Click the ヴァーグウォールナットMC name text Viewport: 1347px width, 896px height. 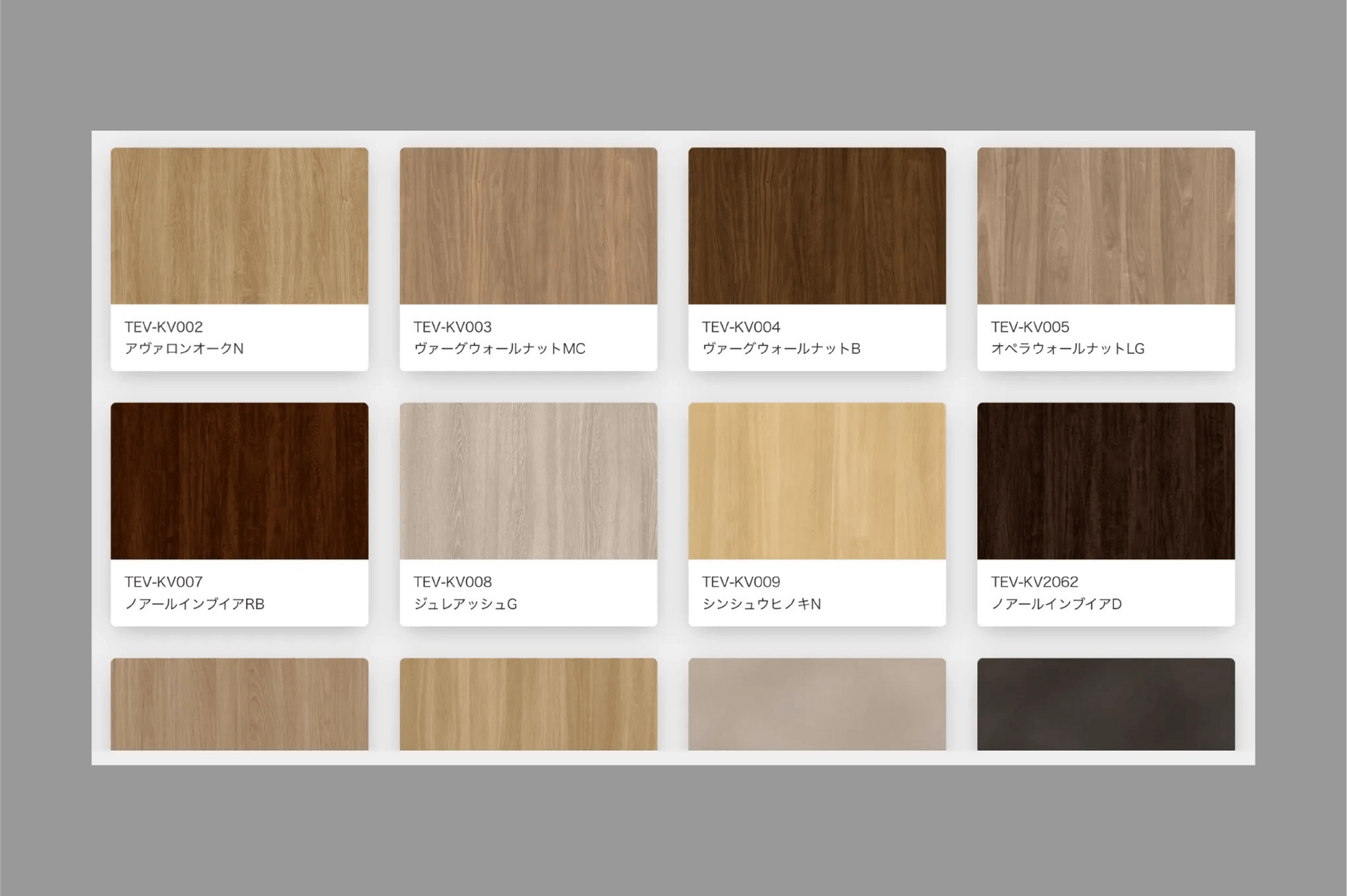pyautogui.click(x=499, y=349)
